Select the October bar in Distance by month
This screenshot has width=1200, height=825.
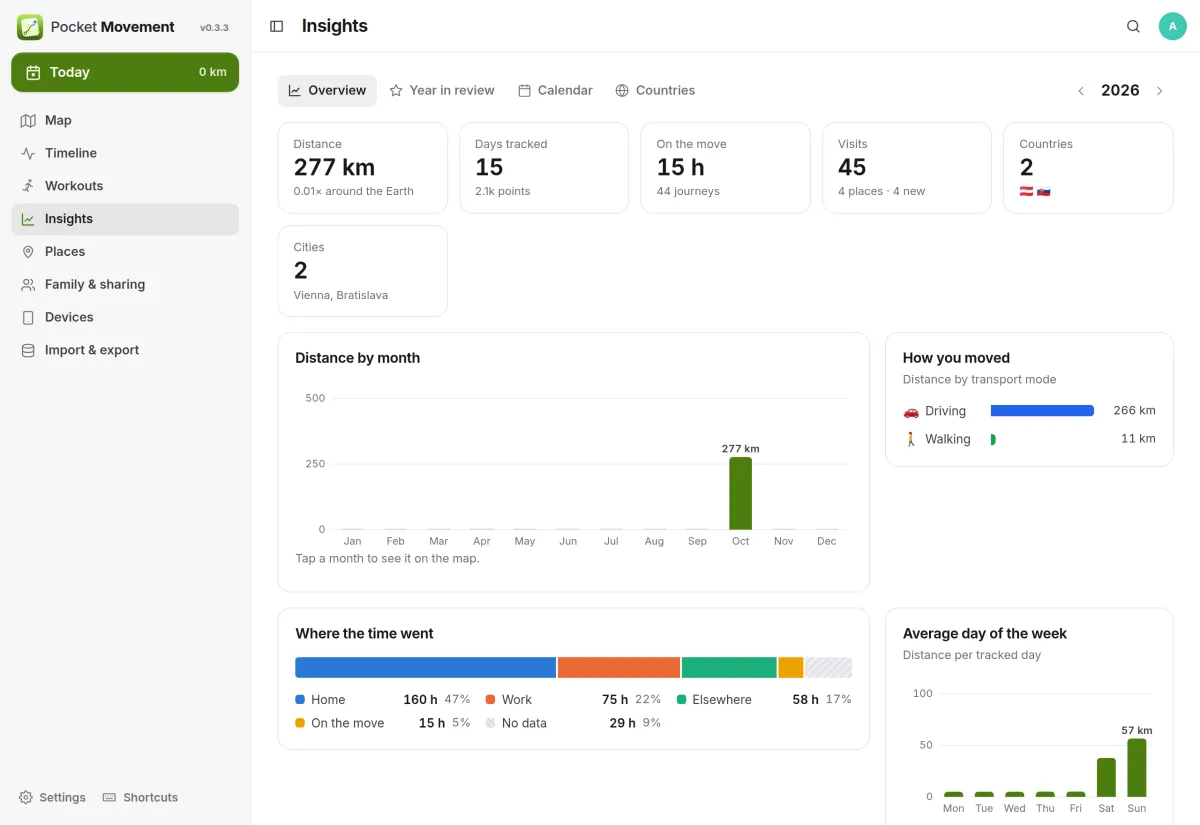tap(740, 493)
